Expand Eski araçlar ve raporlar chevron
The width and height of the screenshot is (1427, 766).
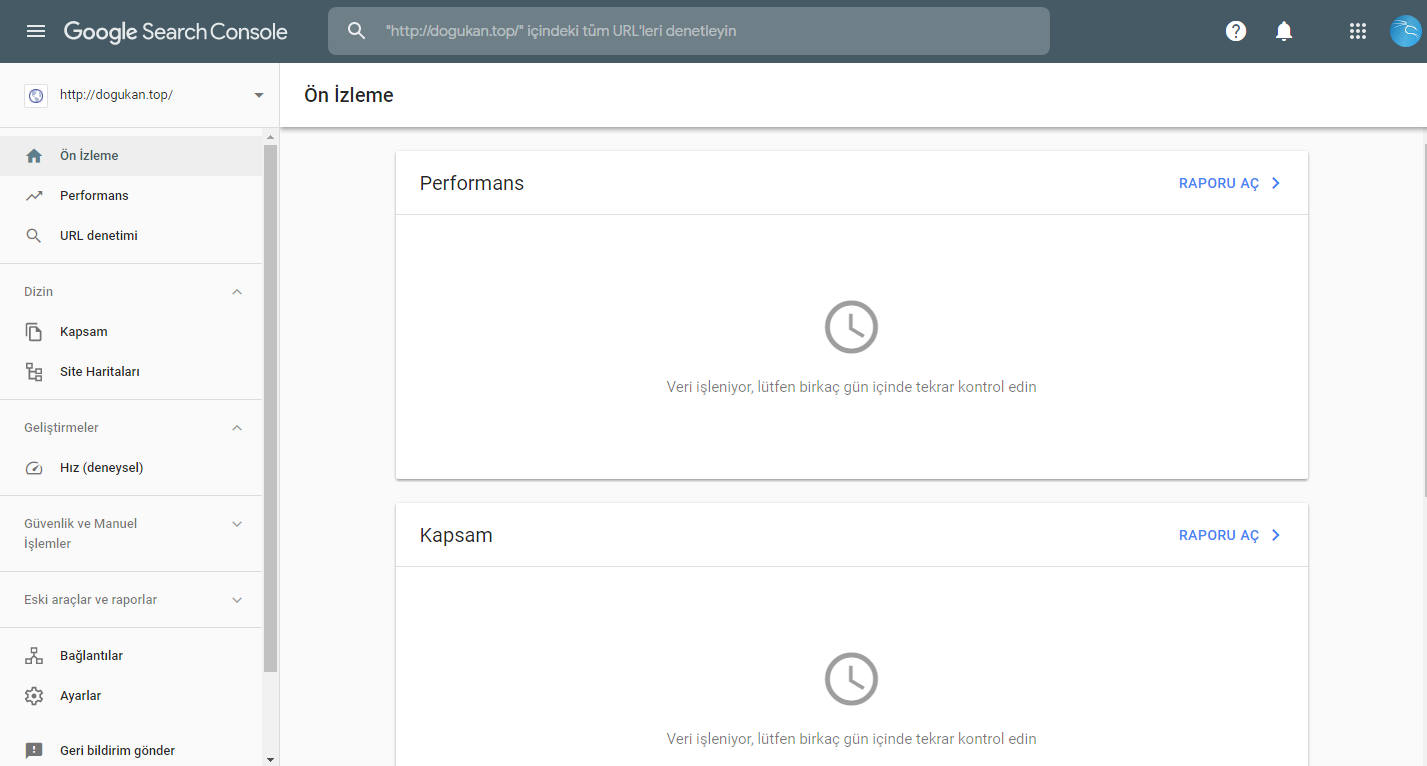click(x=237, y=600)
